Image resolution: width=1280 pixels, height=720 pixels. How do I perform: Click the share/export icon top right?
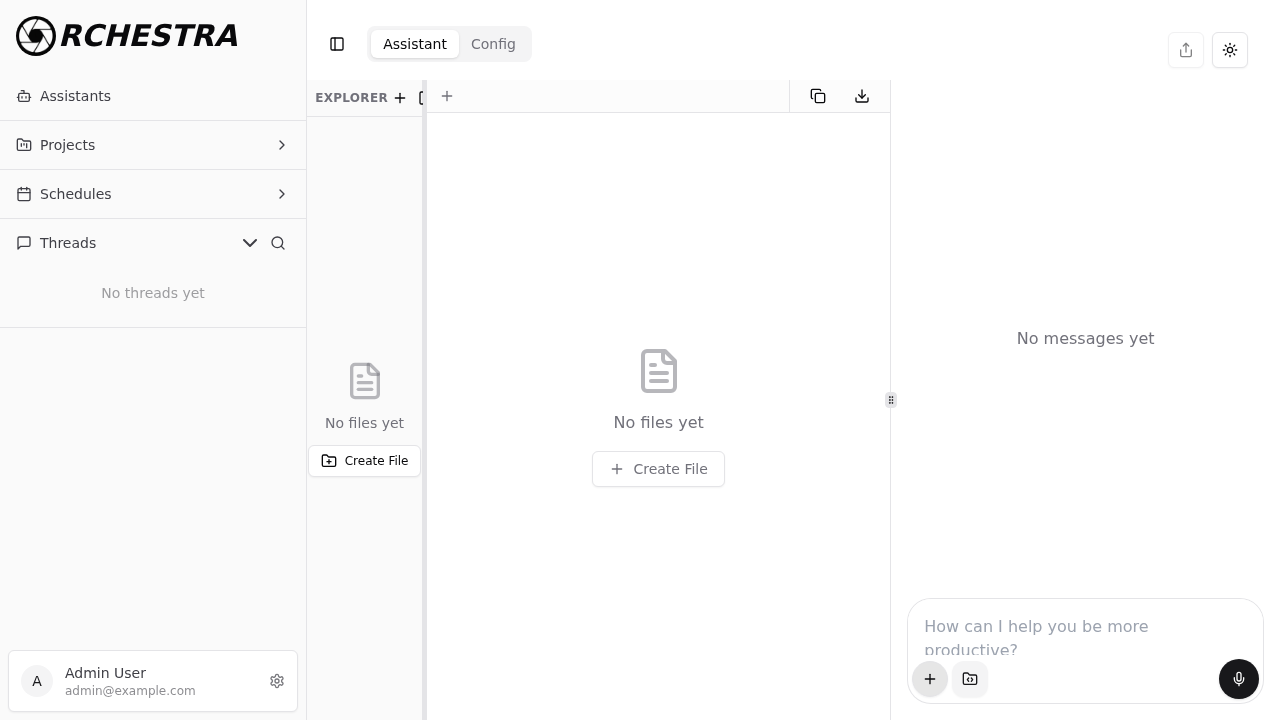[x=1186, y=50]
